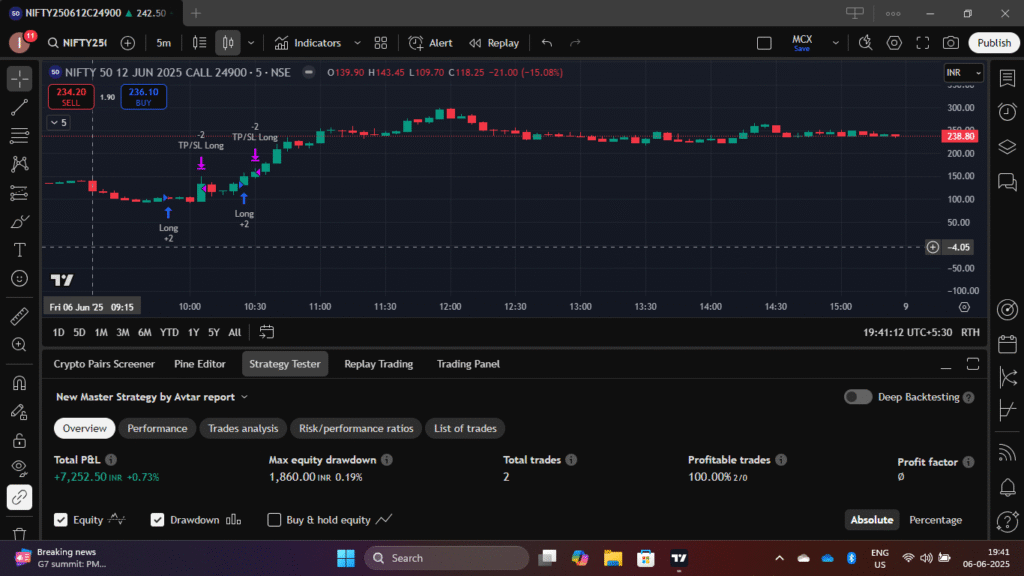The image size is (1024, 576).
Task: Show hidden system tray icons
Action: [779, 558]
